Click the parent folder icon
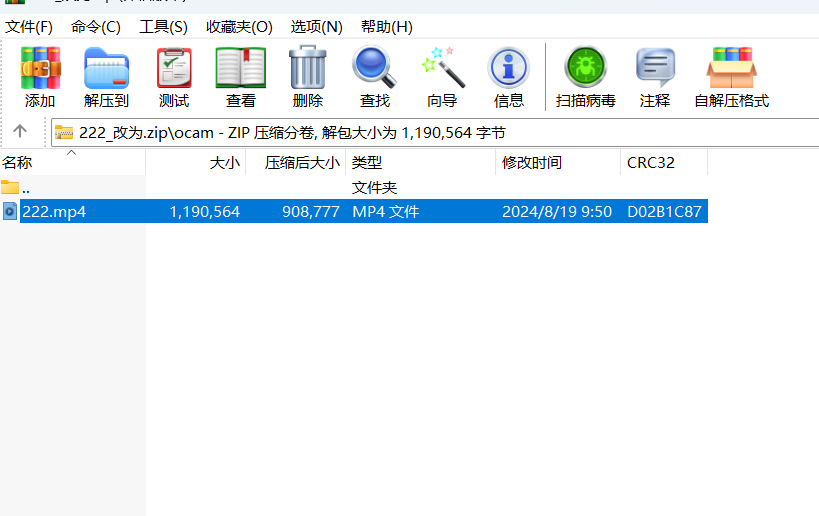The height and width of the screenshot is (516, 819). coord(10,187)
